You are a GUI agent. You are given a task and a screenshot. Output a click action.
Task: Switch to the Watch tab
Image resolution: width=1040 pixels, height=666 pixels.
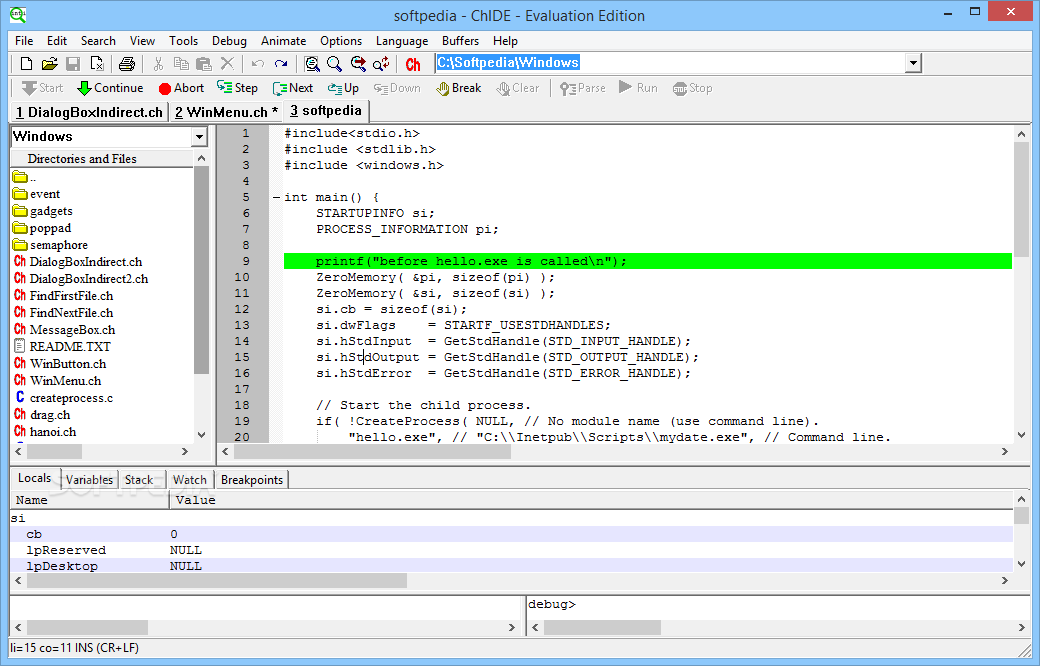[x=190, y=480]
